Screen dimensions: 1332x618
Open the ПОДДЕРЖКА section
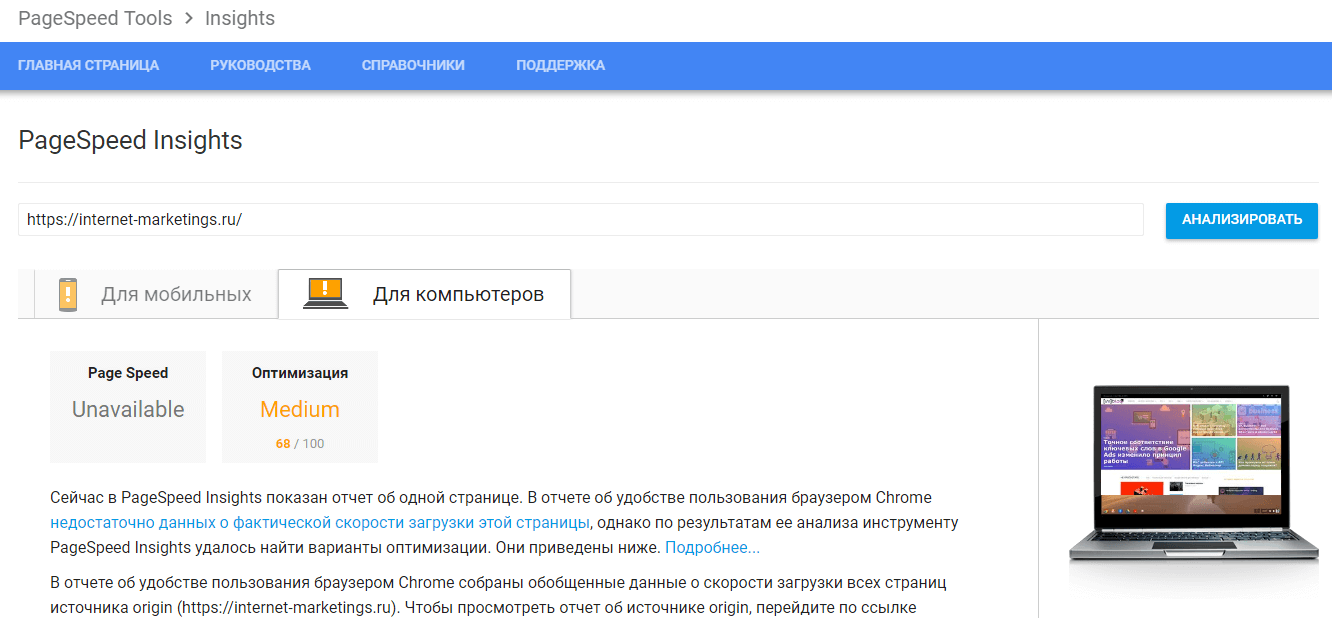point(560,65)
